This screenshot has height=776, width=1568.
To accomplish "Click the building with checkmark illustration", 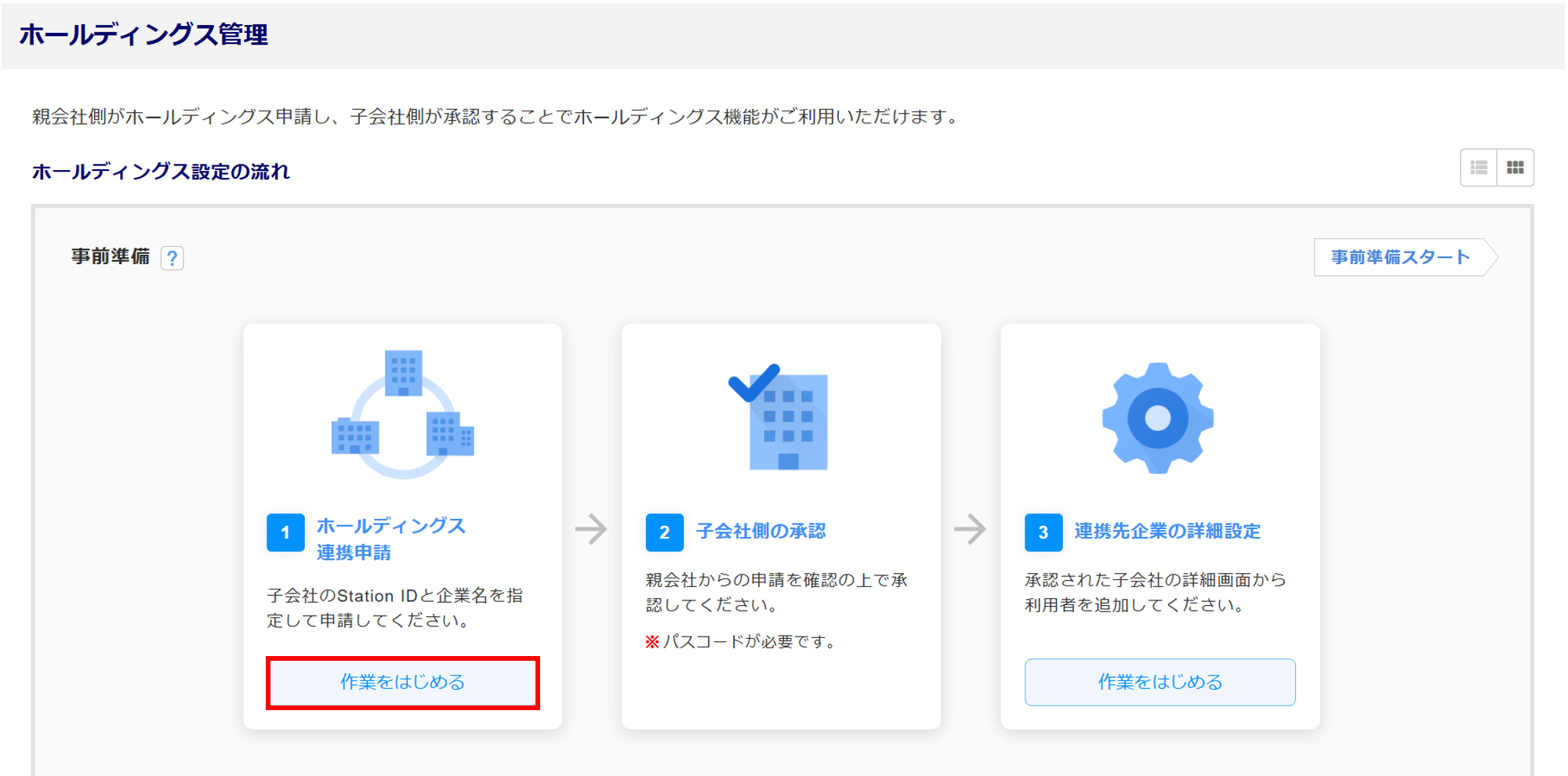I will [x=781, y=417].
